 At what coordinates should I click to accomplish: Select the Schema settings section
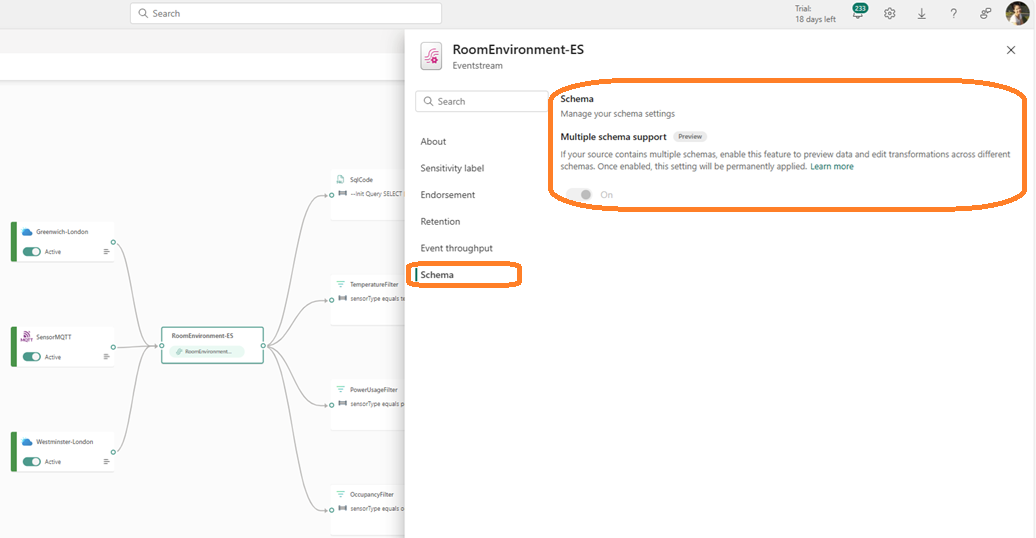point(437,274)
